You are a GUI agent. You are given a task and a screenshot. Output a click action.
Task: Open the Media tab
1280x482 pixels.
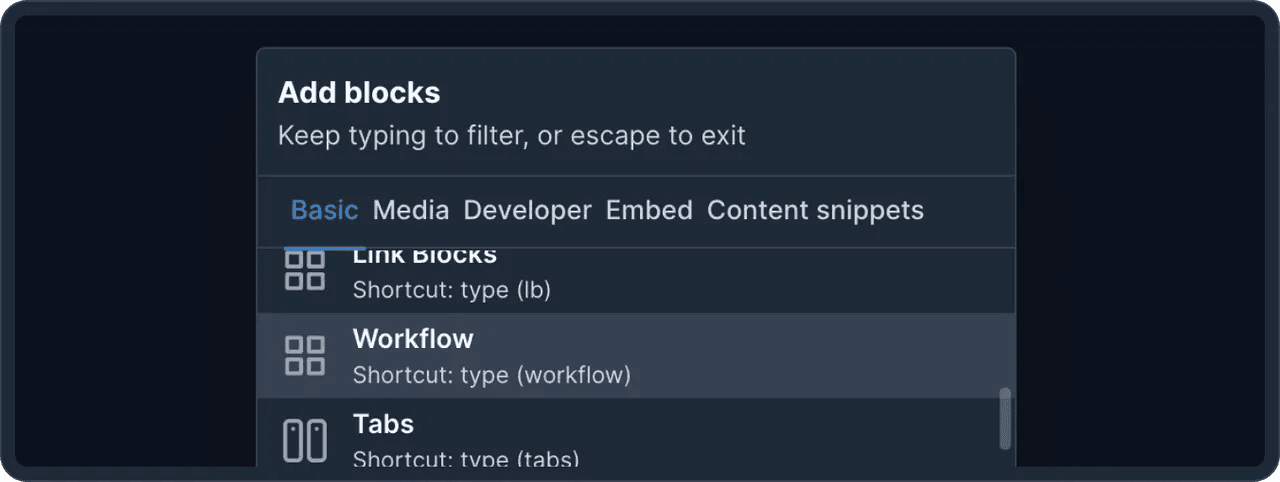click(411, 211)
